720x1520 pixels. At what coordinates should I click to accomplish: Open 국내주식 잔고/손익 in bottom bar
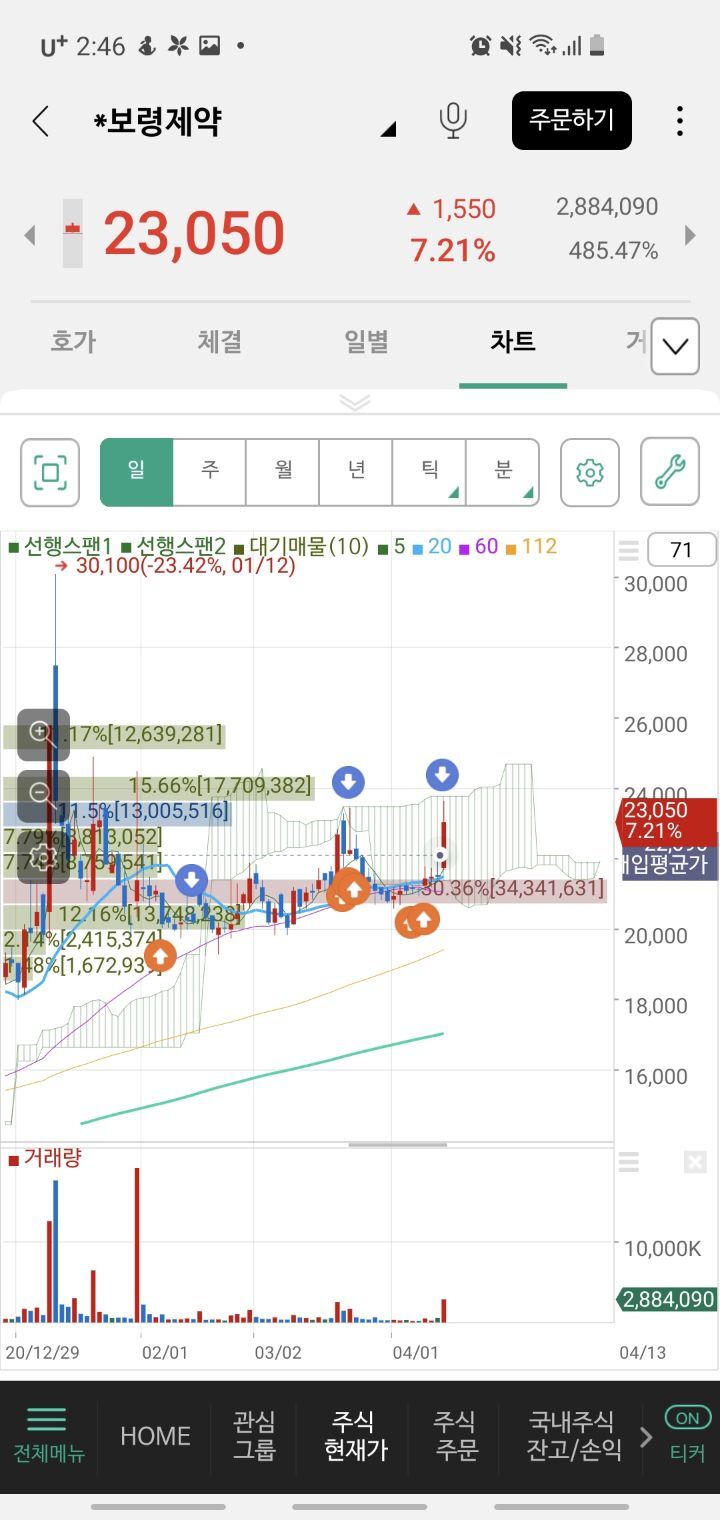point(573,1436)
